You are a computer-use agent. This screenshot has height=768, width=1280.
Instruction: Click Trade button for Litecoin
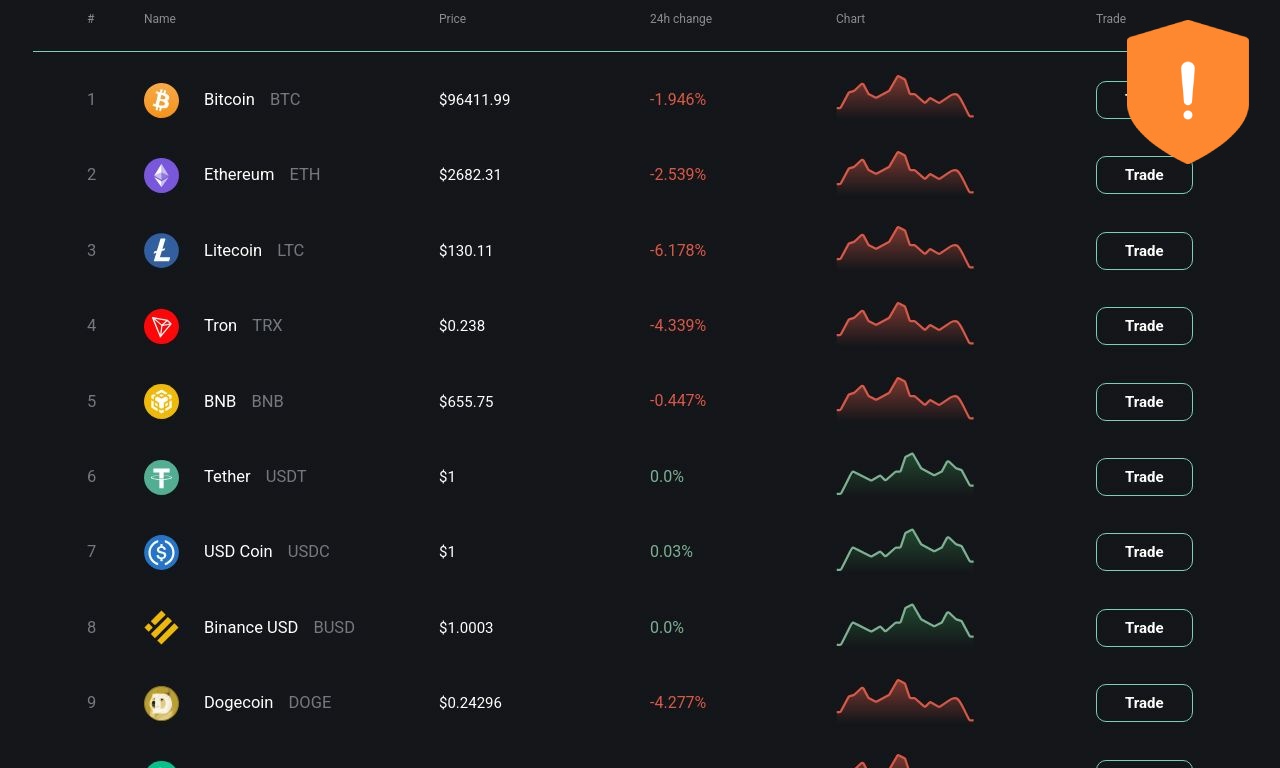[x=1144, y=251]
